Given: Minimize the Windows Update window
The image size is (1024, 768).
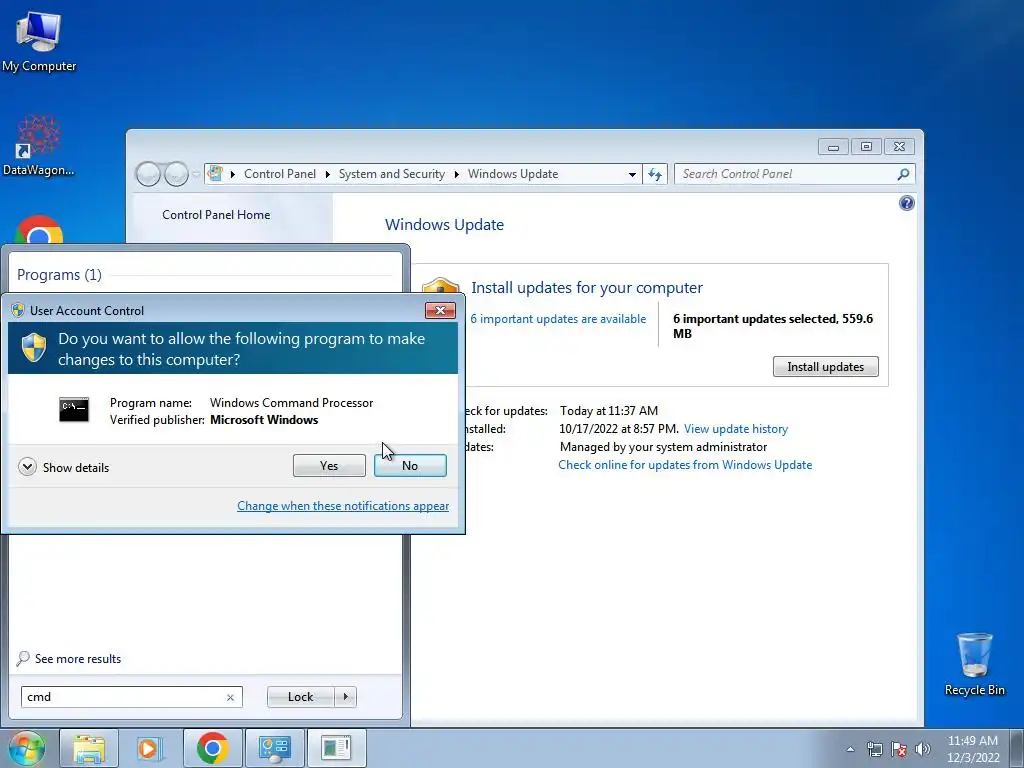Looking at the screenshot, I should pyautogui.click(x=833, y=147).
